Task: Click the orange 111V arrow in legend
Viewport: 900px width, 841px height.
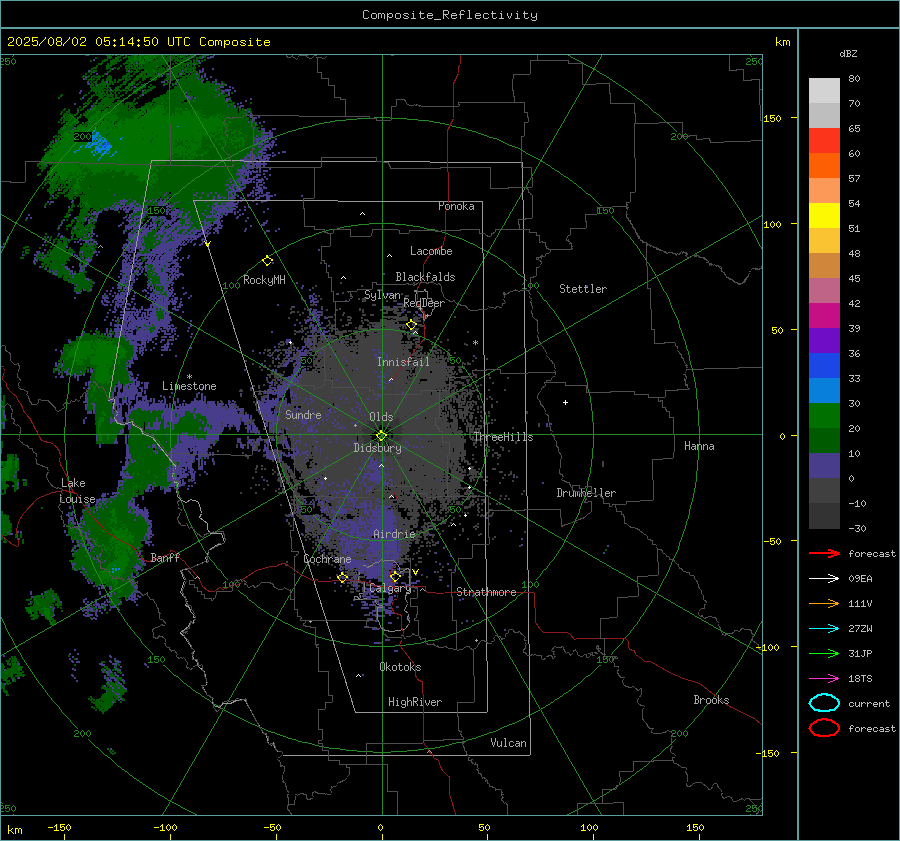Action: pos(824,603)
